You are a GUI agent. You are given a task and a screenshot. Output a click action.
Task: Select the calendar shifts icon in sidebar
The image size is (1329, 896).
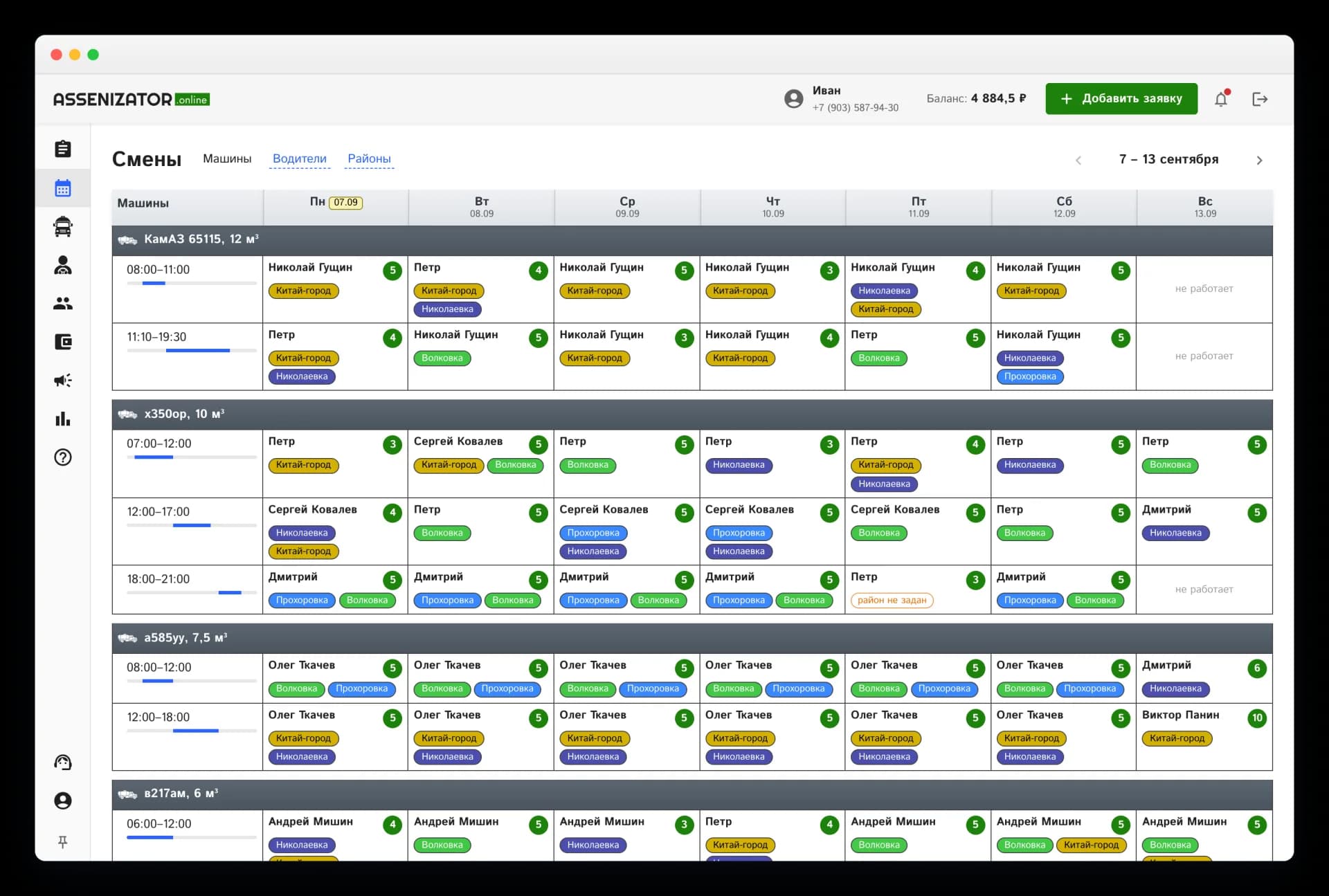(x=63, y=188)
